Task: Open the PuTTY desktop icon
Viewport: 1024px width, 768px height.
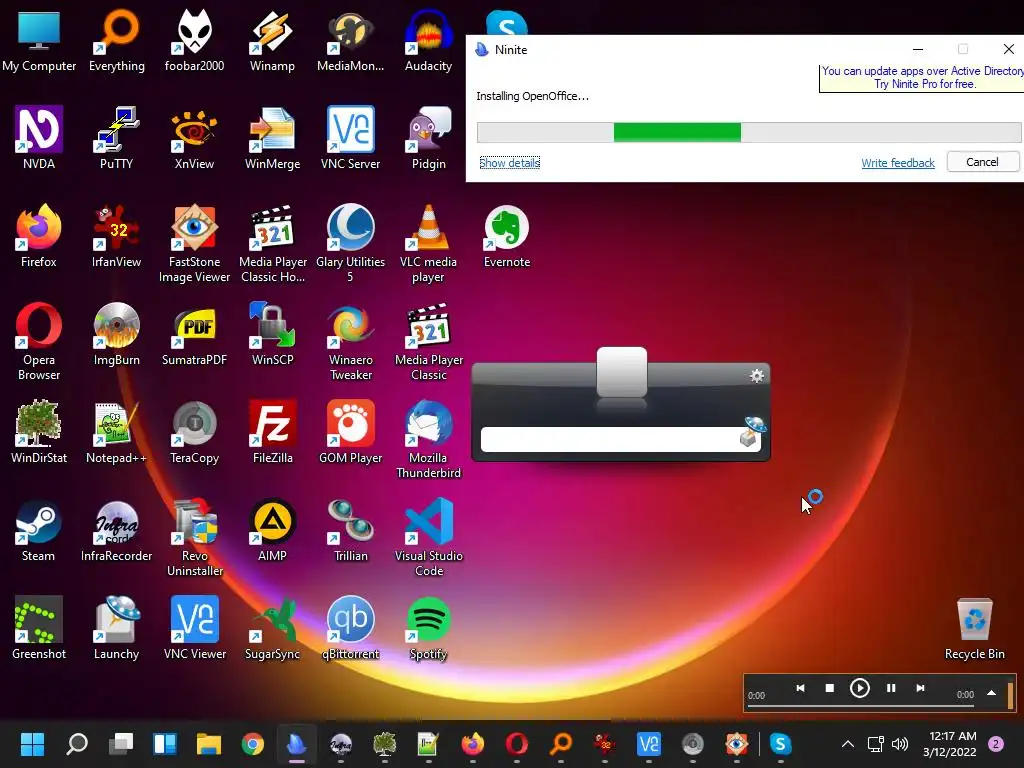Action: click(116, 138)
